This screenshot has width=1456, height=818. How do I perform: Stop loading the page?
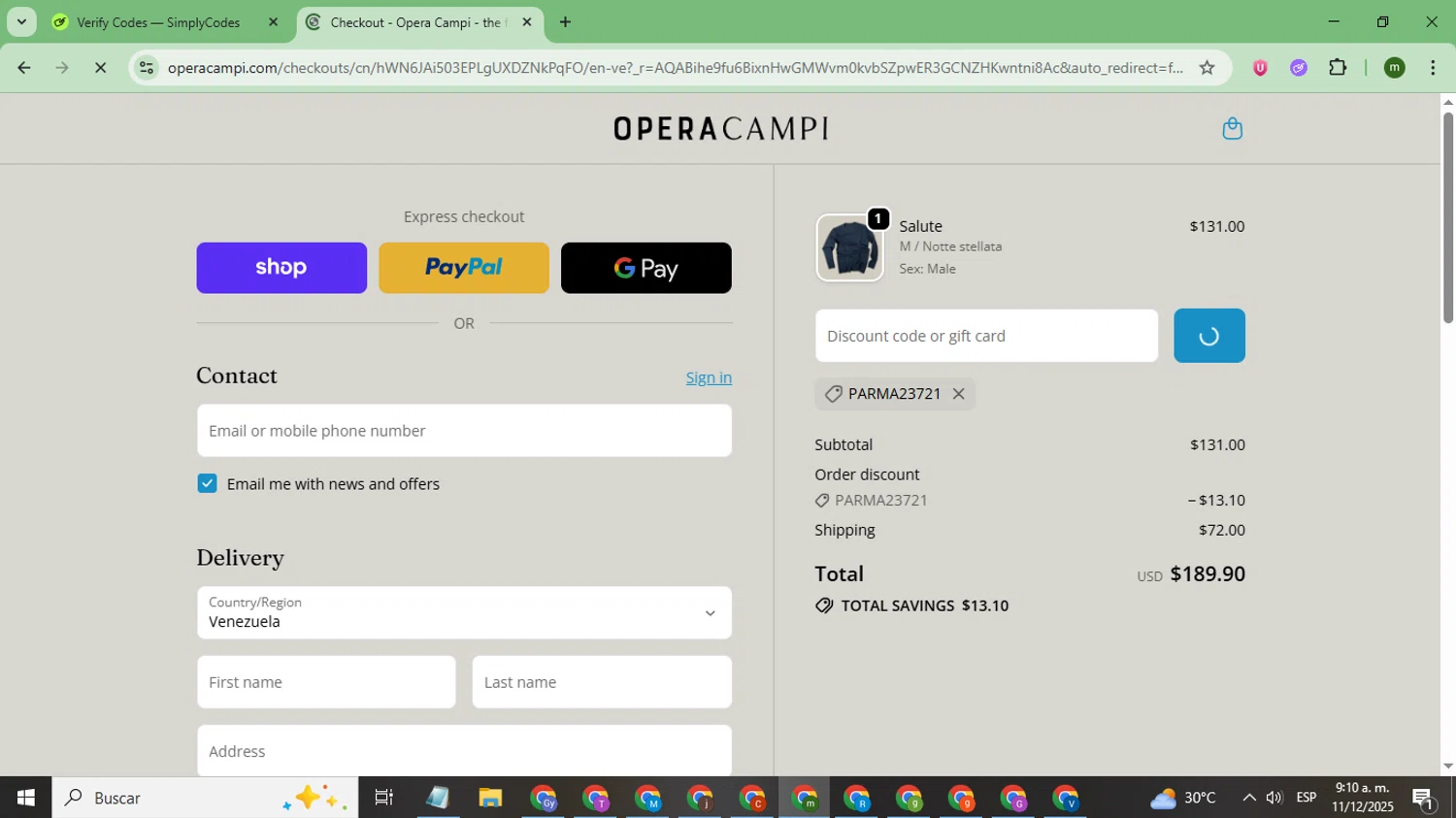[x=100, y=68]
